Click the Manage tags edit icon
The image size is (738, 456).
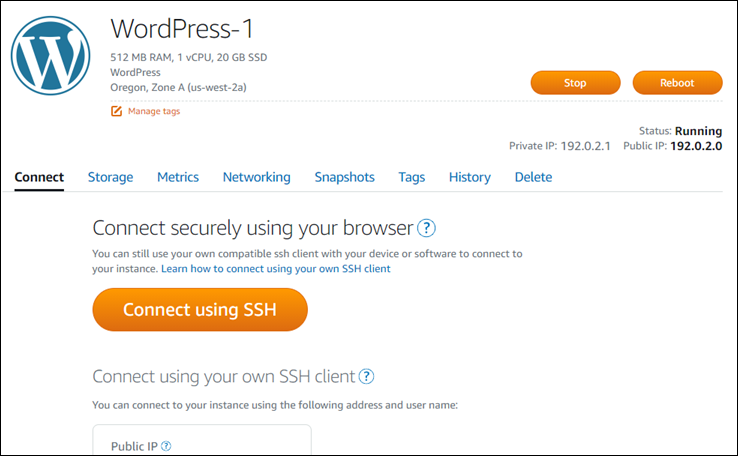pos(116,111)
